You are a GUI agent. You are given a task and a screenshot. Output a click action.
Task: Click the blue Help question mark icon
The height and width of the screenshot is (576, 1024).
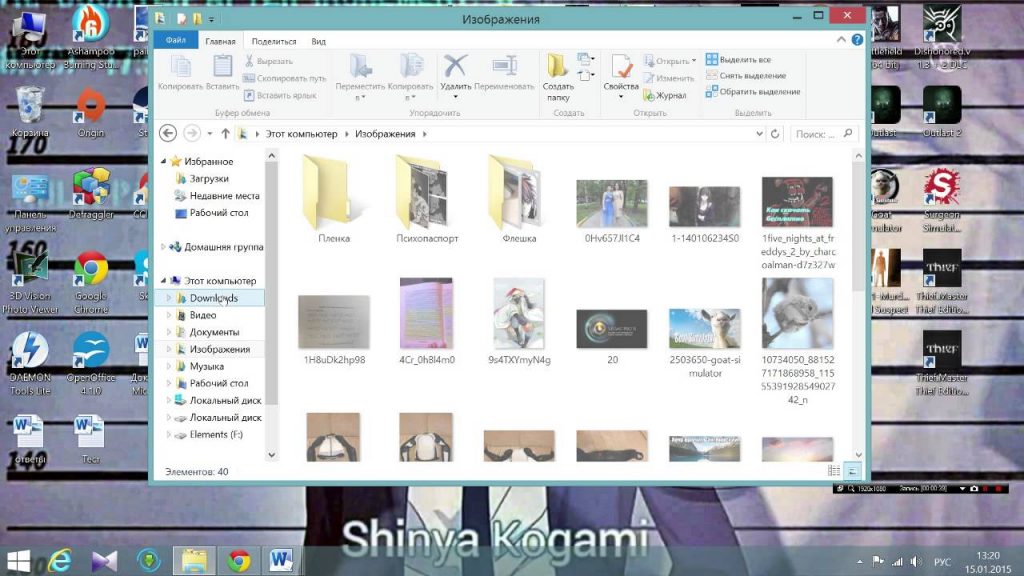point(857,40)
